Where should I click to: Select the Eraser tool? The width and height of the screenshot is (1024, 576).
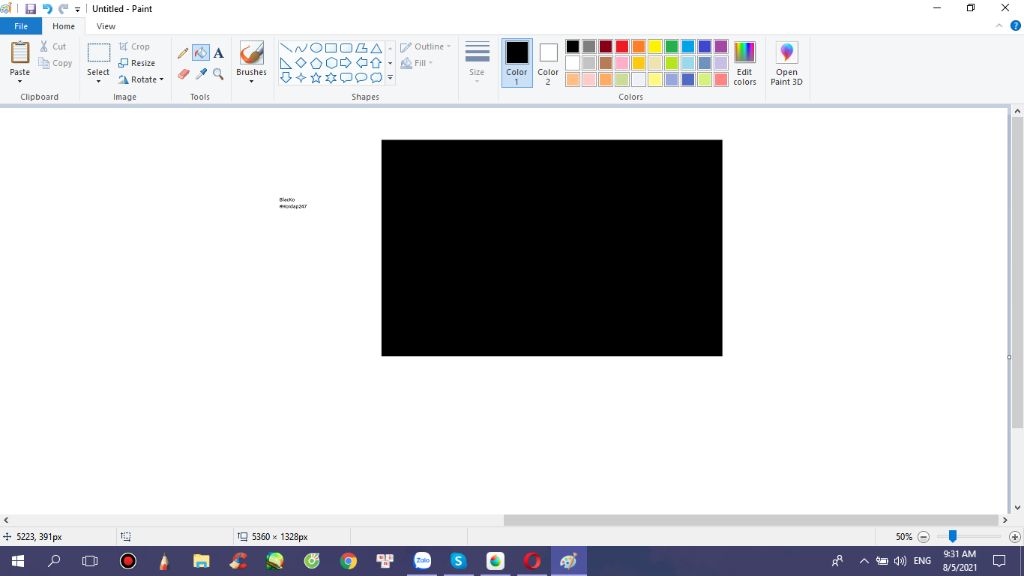pos(184,74)
